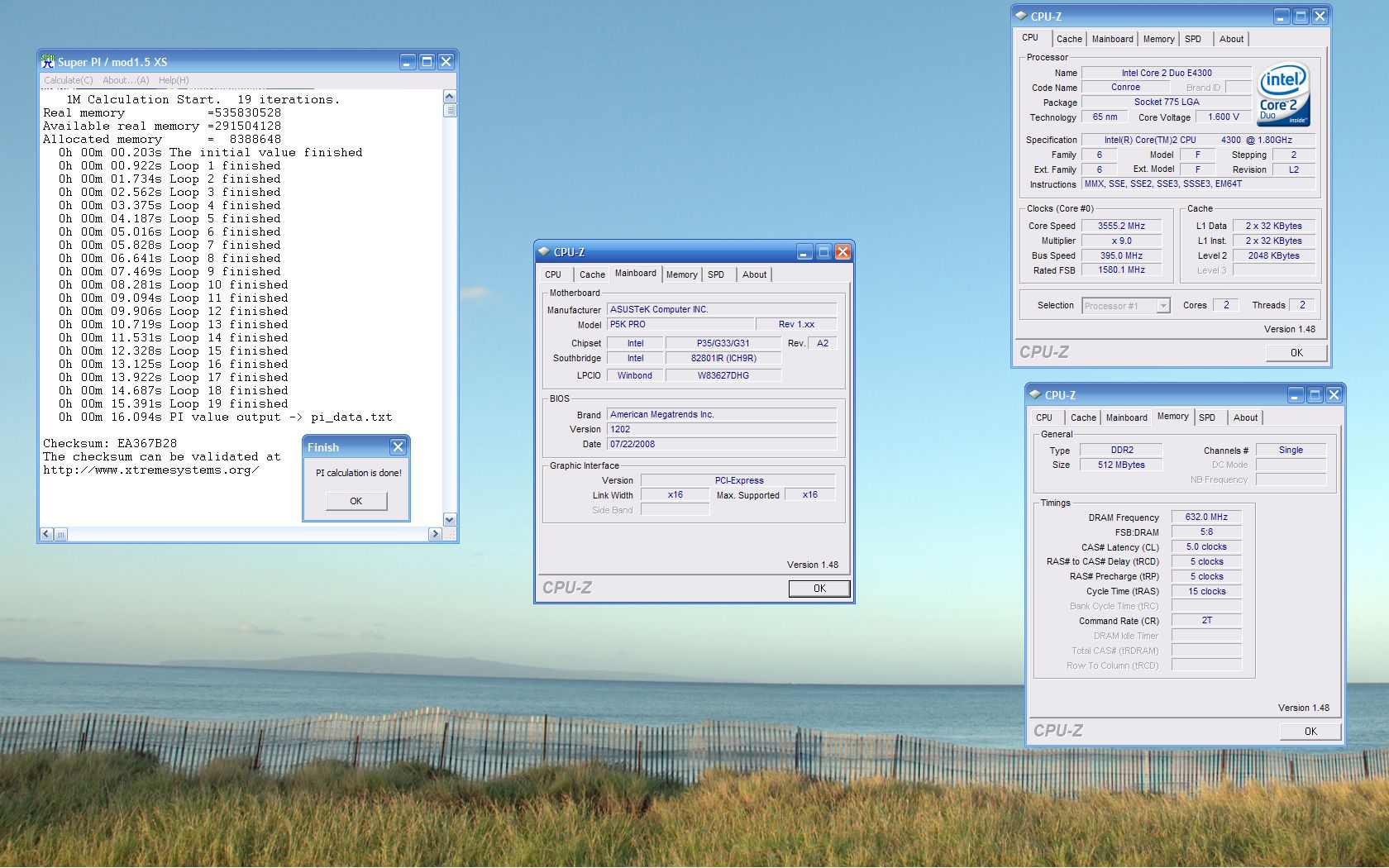Open the Calculate(C) menu in Super PI
The width and height of the screenshot is (1389, 868).
click(68, 80)
